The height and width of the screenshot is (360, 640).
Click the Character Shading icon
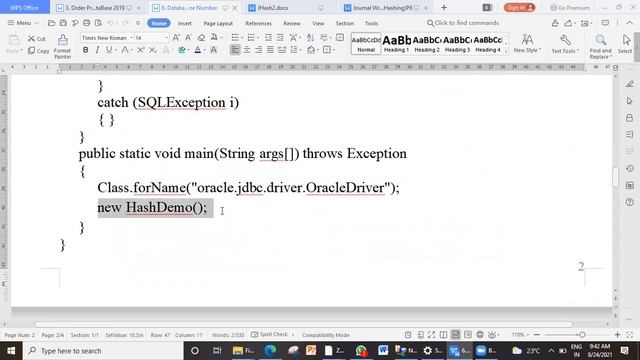tap(213, 50)
